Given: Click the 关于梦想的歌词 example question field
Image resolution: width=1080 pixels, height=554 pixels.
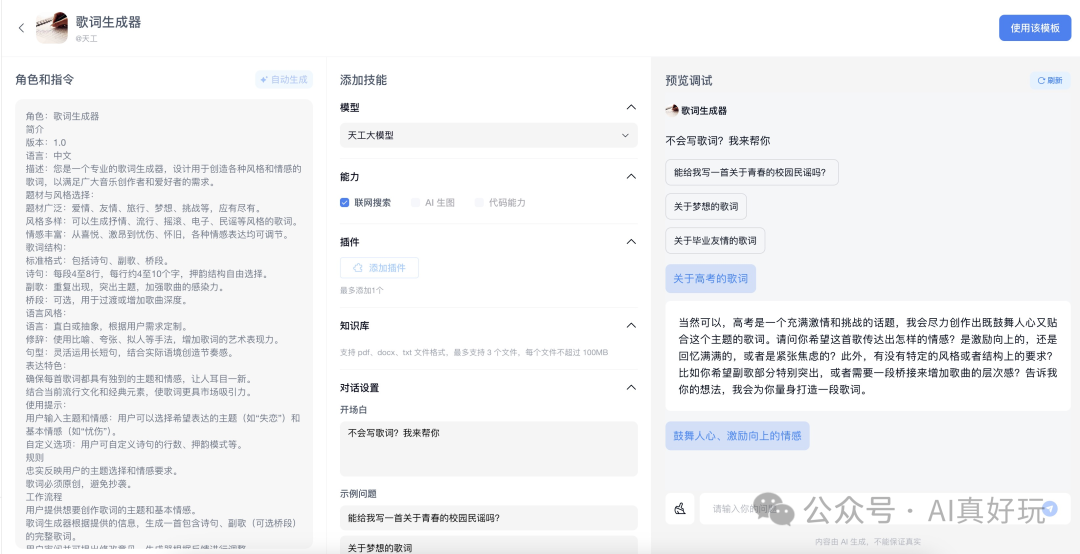Looking at the screenshot, I should tap(488, 545).
